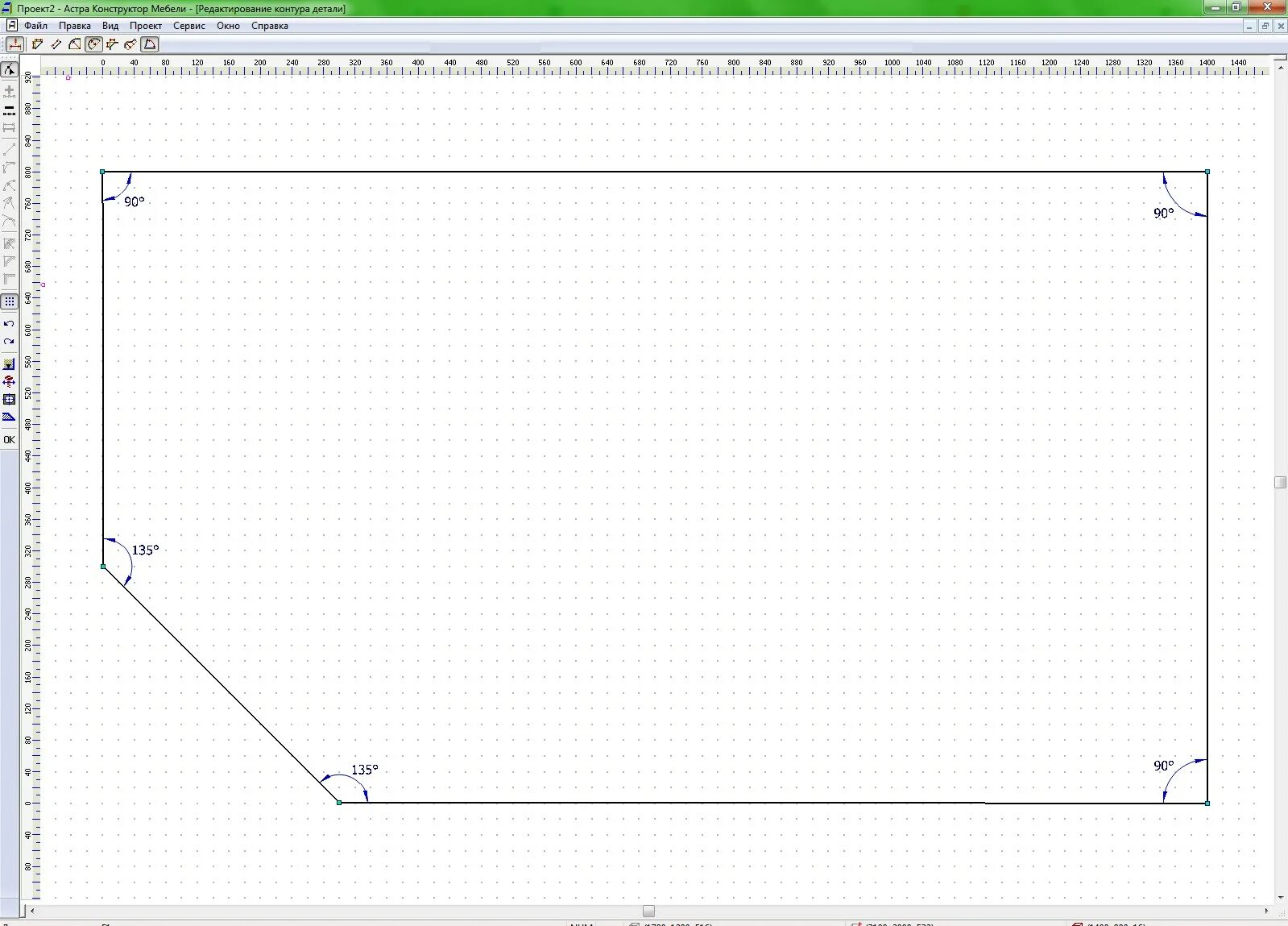1288x926 pixels.
Task: Click the add node tool
Action: pyautogui.click(x=9, y=90)
